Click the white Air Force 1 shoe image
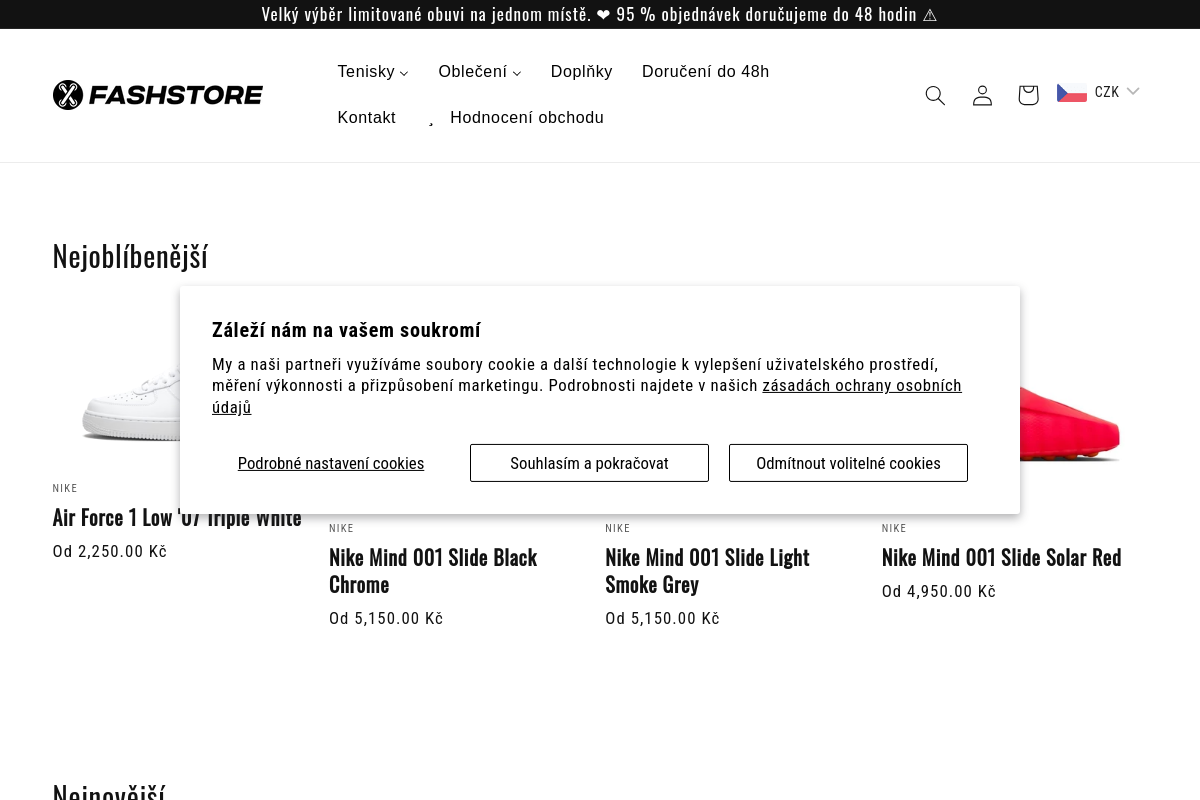This screenshot has height=800, width=1200. pos(130,405)
